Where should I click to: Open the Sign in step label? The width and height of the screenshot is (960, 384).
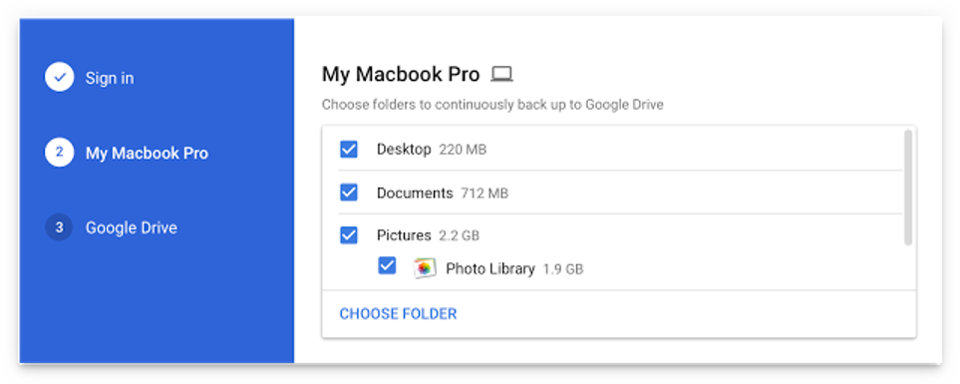click(110, 78)
